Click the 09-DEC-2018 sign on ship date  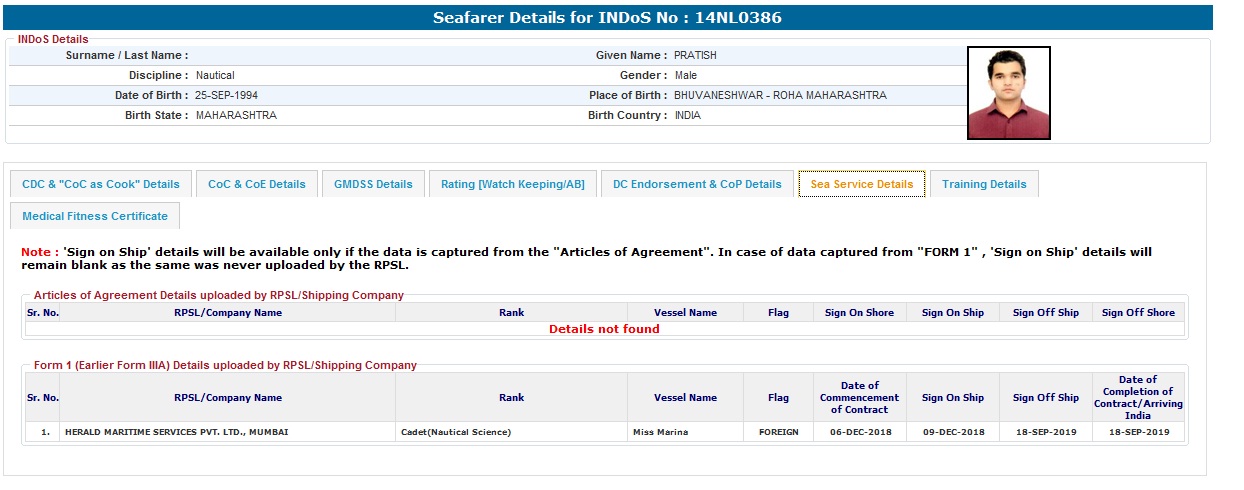click(x=952, y=432)
